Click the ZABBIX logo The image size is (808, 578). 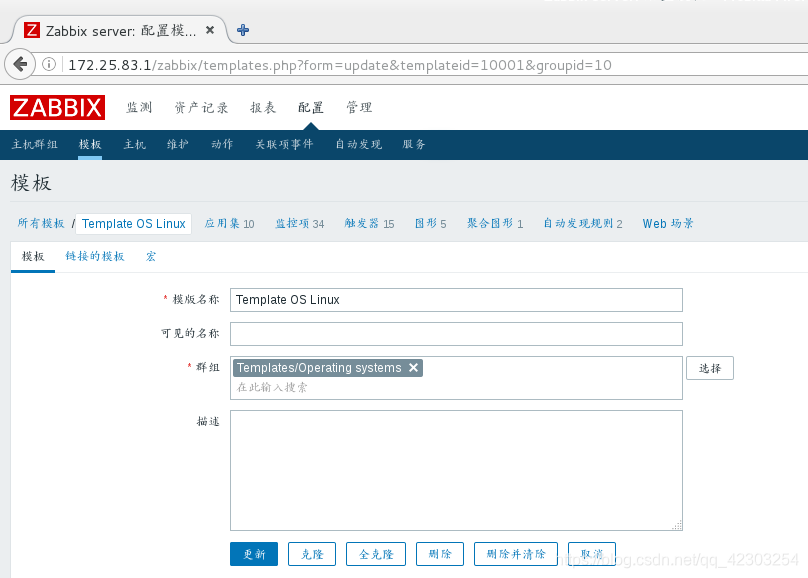tap(58, 108)
